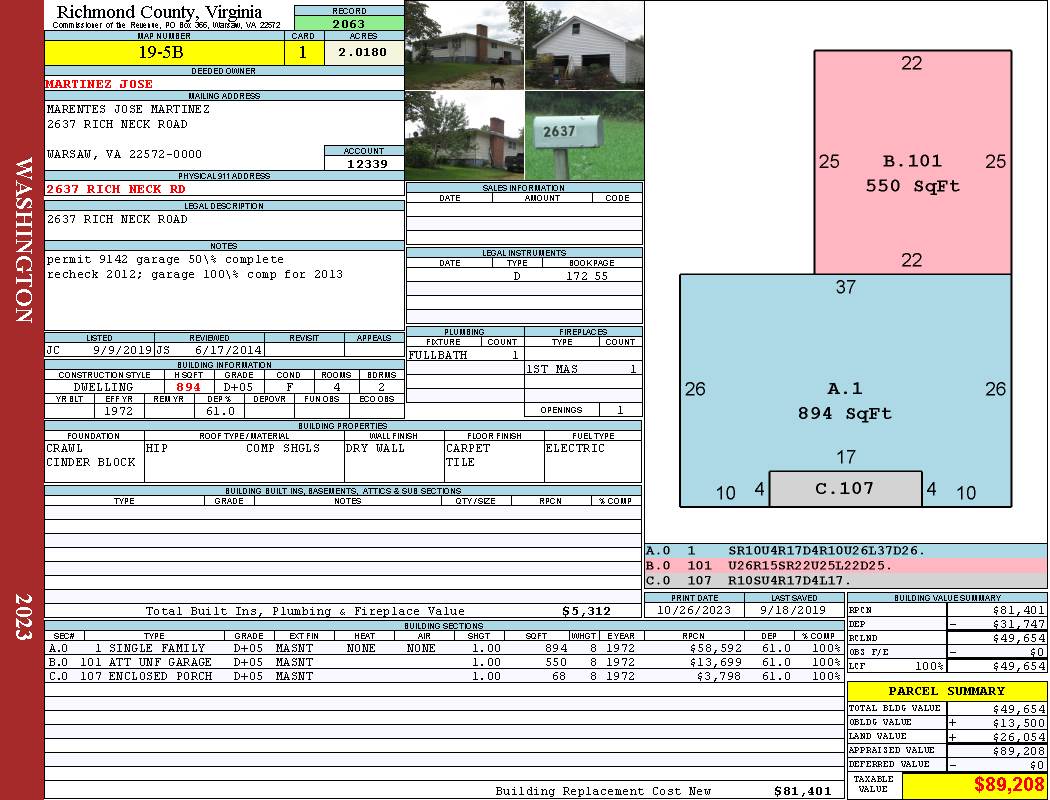Click the notes line 'recheck 2012; garage 100\% comp for 2013'

(x=194, y=274)
